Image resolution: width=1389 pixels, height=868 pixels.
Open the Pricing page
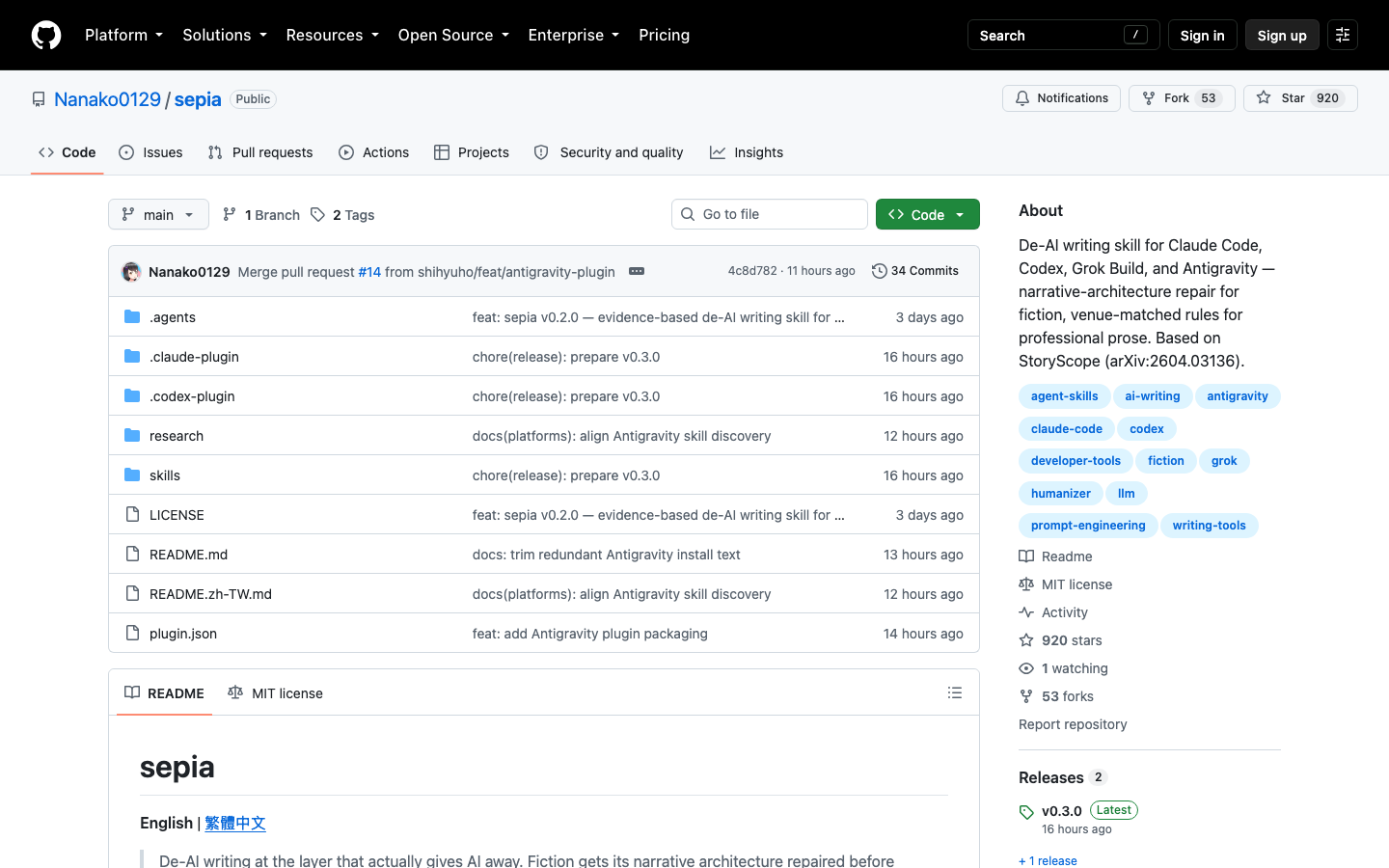664,35
